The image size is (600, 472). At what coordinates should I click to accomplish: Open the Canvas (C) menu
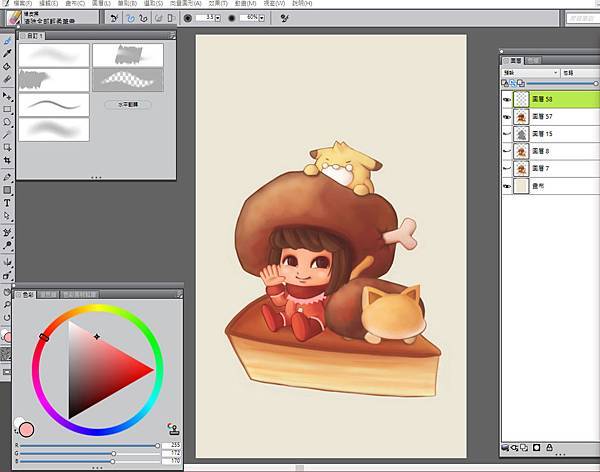click(75, 3)
